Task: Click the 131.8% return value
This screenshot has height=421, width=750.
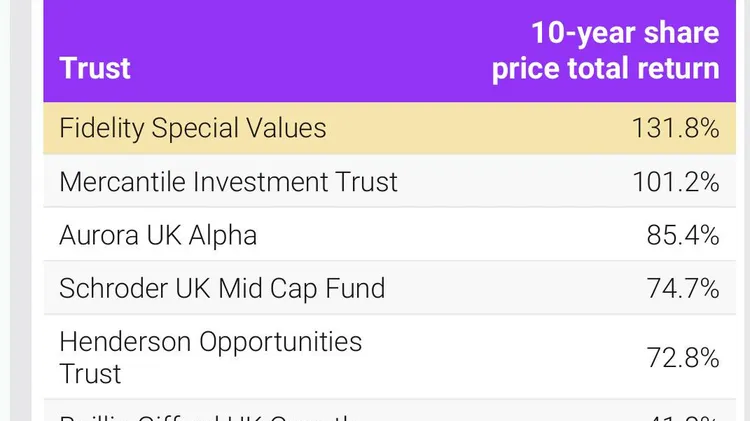Action: 675,128
